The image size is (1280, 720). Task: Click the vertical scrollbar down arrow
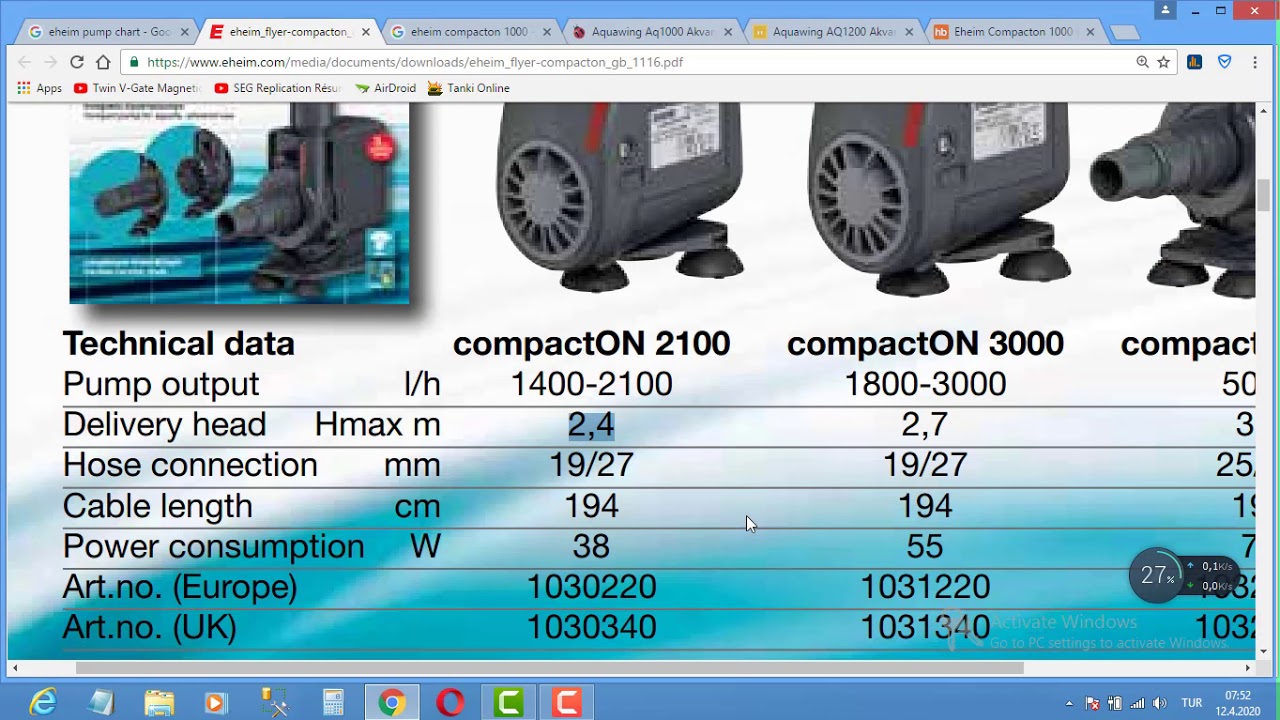[x=1264, y=651]
